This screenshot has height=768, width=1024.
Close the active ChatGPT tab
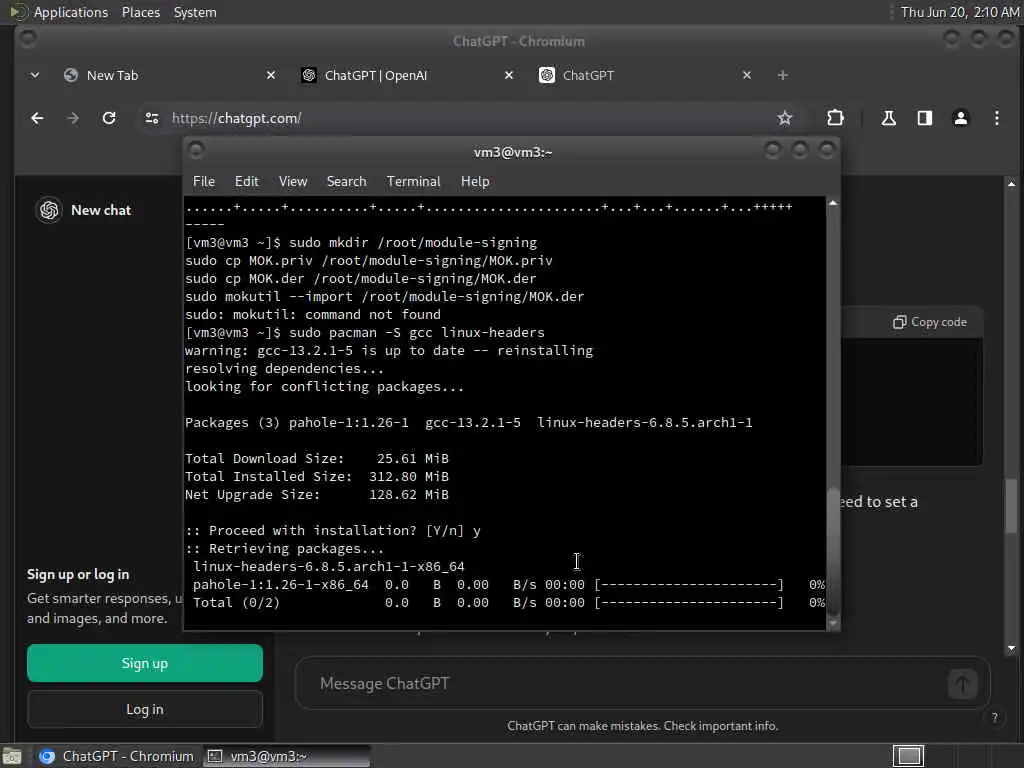point(746,75)
